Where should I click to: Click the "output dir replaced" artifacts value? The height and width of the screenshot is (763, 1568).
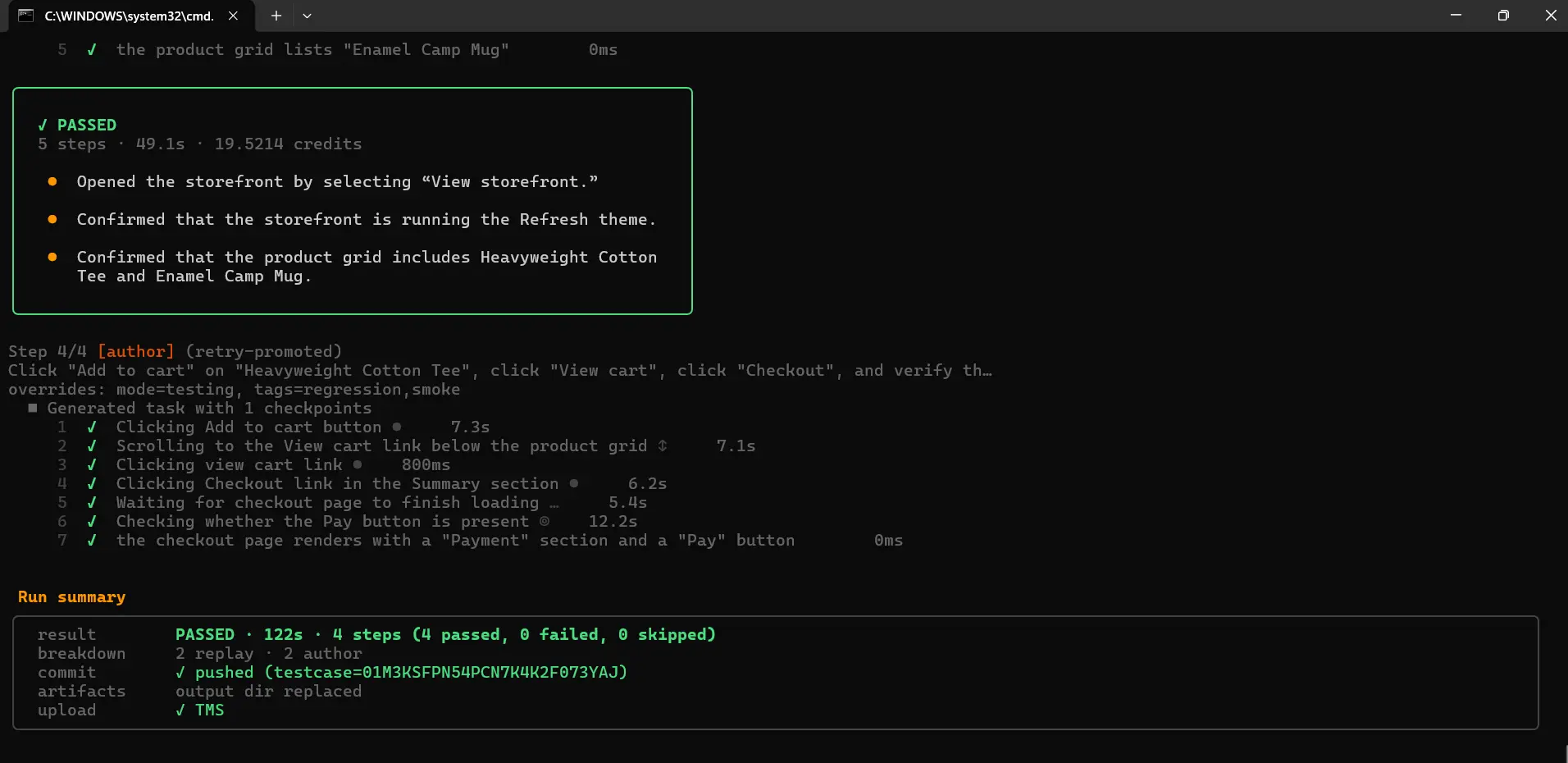tap(268, 691)
